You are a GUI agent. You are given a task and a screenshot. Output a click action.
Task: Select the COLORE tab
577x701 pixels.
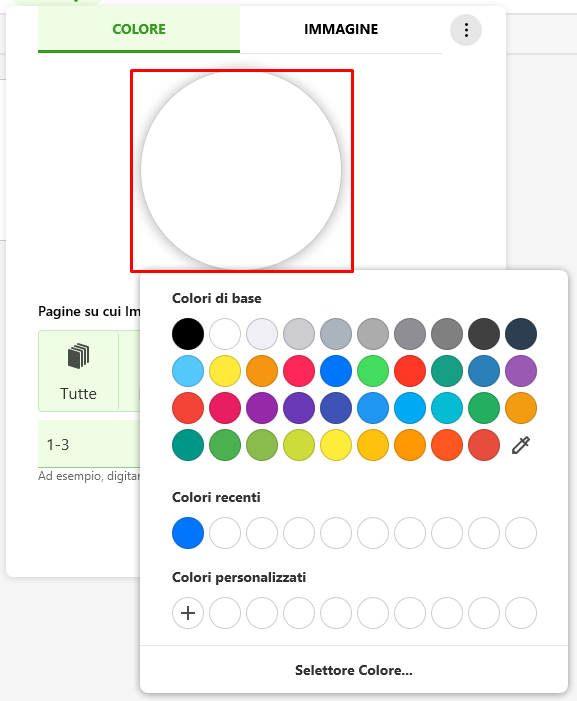coord(139,29)
